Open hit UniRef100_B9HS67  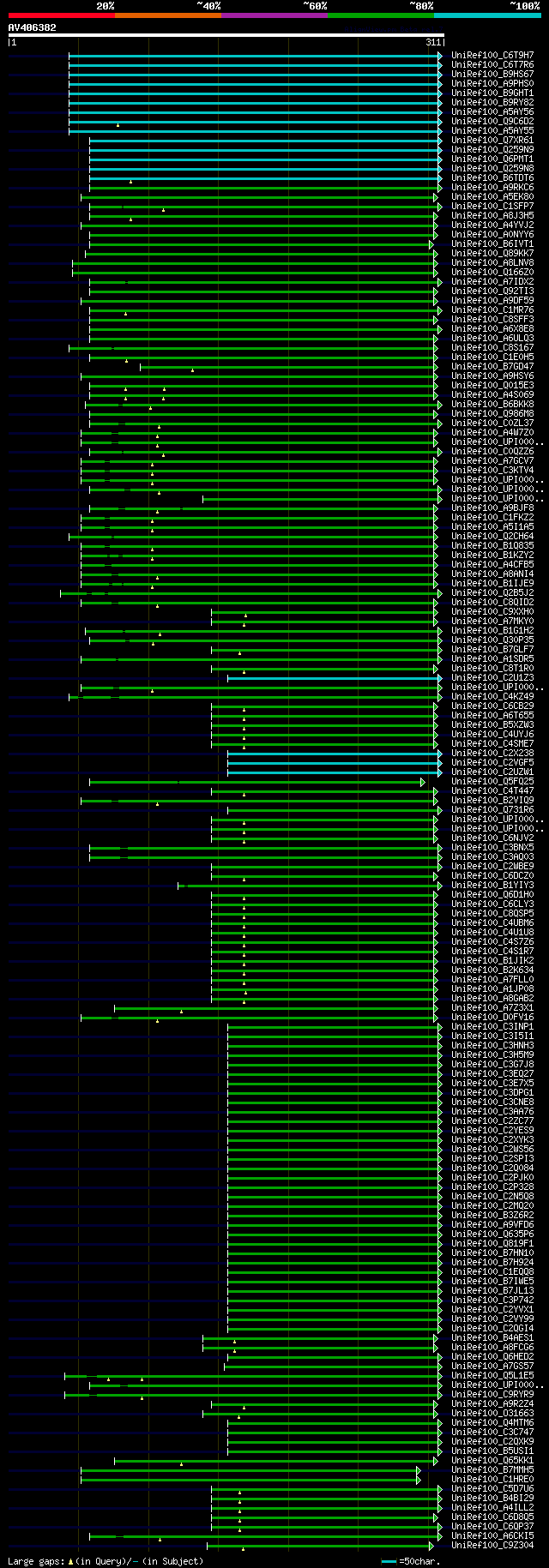pos(492,75)
